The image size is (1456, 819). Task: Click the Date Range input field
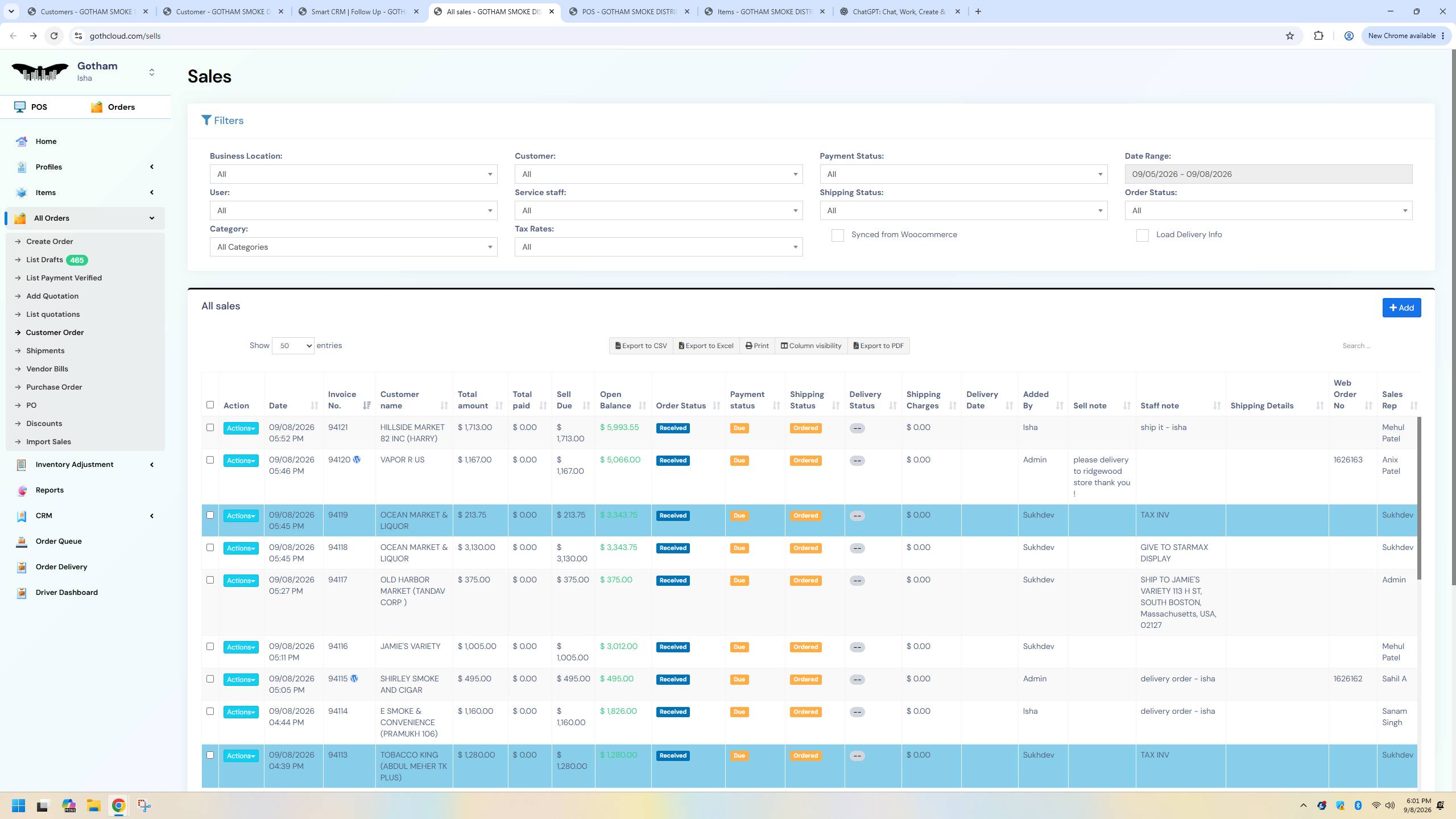pos(1268,174)
